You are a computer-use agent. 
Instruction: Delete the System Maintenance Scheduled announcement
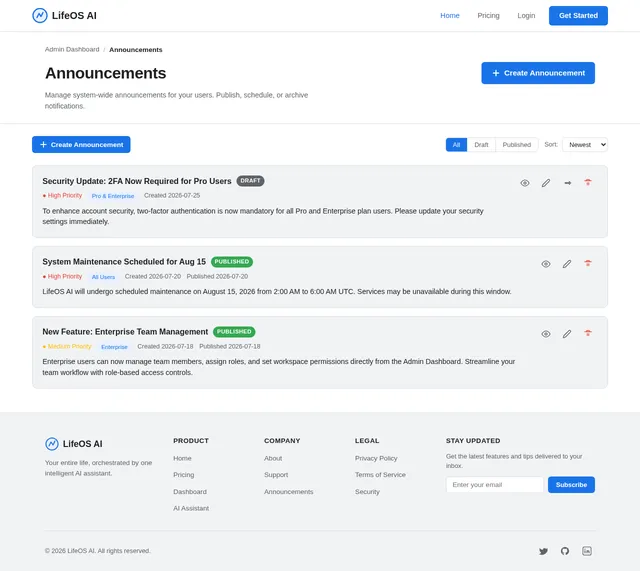point(588,264)
